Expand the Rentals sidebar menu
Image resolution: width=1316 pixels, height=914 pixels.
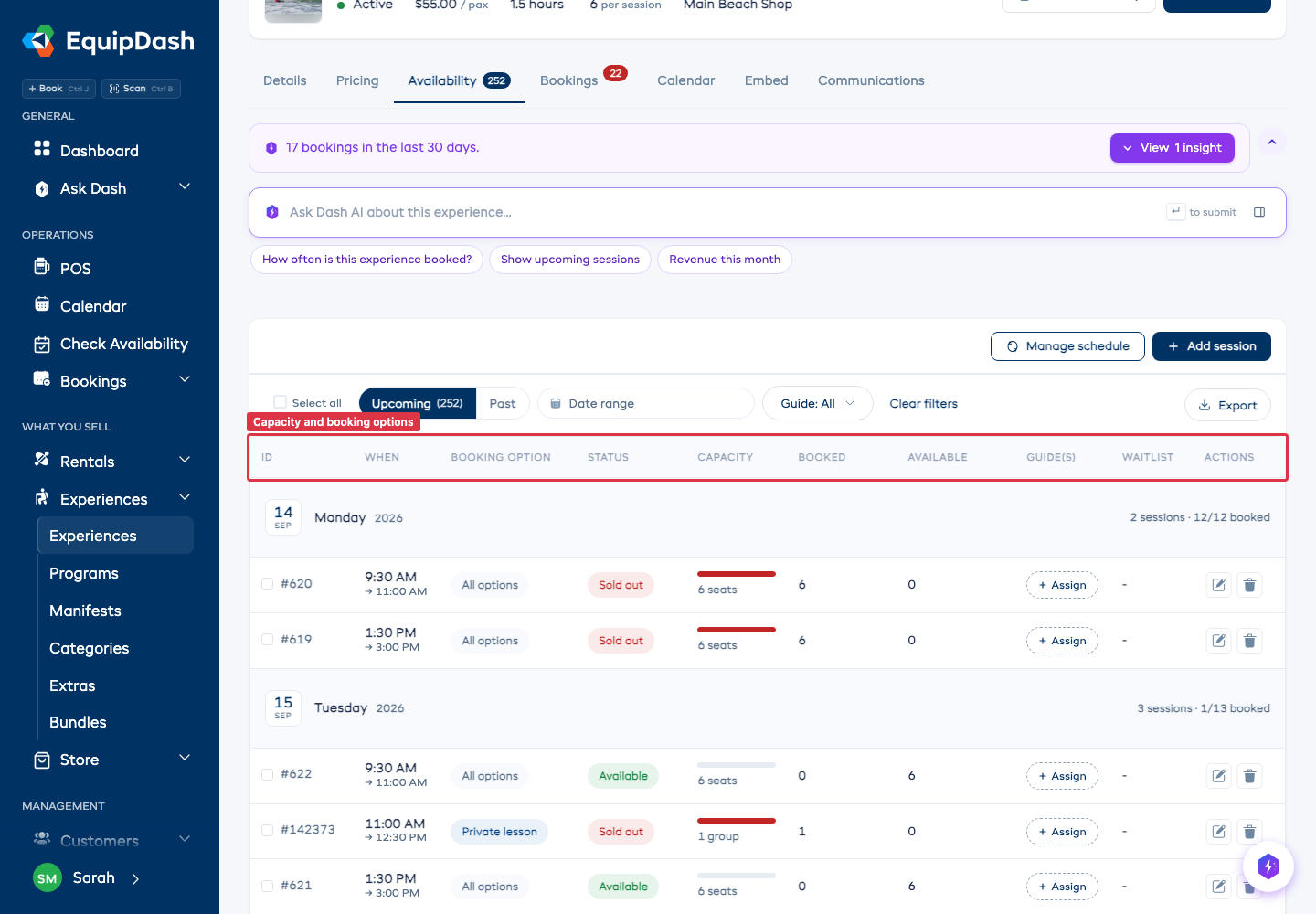185,461
